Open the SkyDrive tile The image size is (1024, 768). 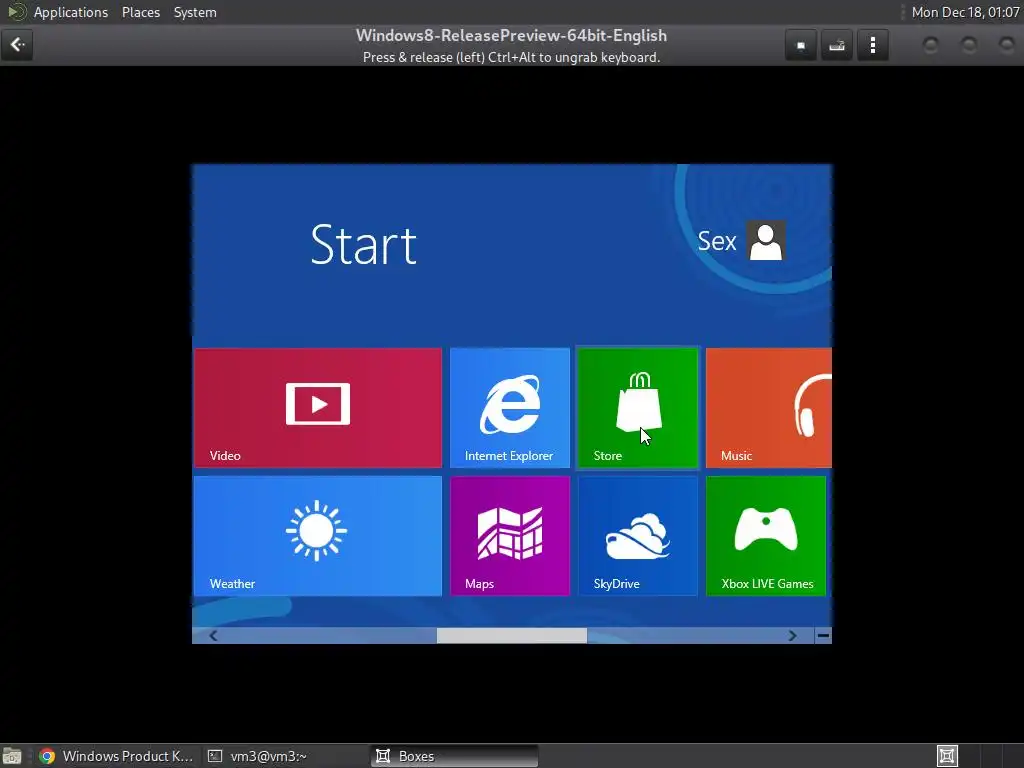coord(638,536)
